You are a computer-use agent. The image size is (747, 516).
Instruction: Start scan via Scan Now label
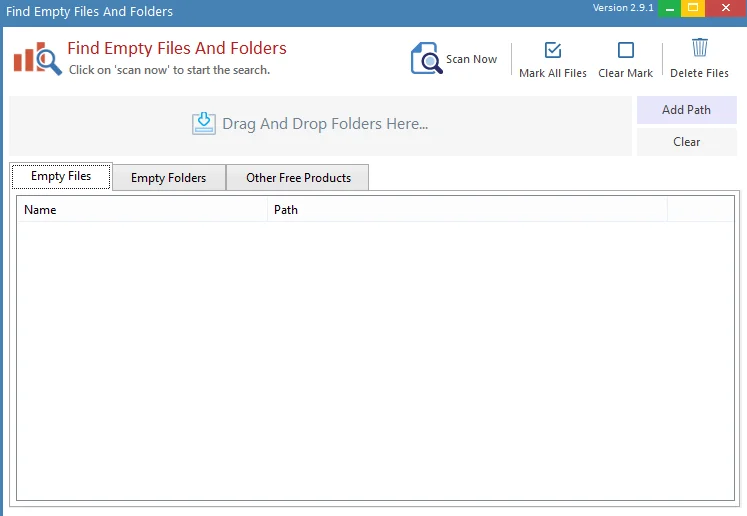(471, 59)
